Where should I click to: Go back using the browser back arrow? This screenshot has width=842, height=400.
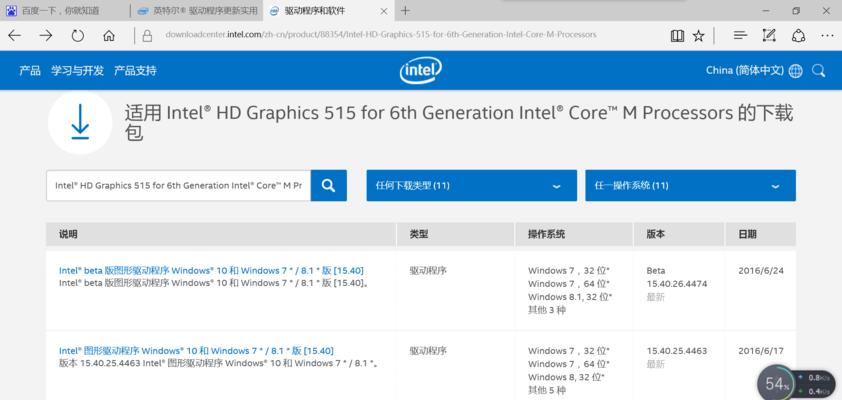click(14, 35)
